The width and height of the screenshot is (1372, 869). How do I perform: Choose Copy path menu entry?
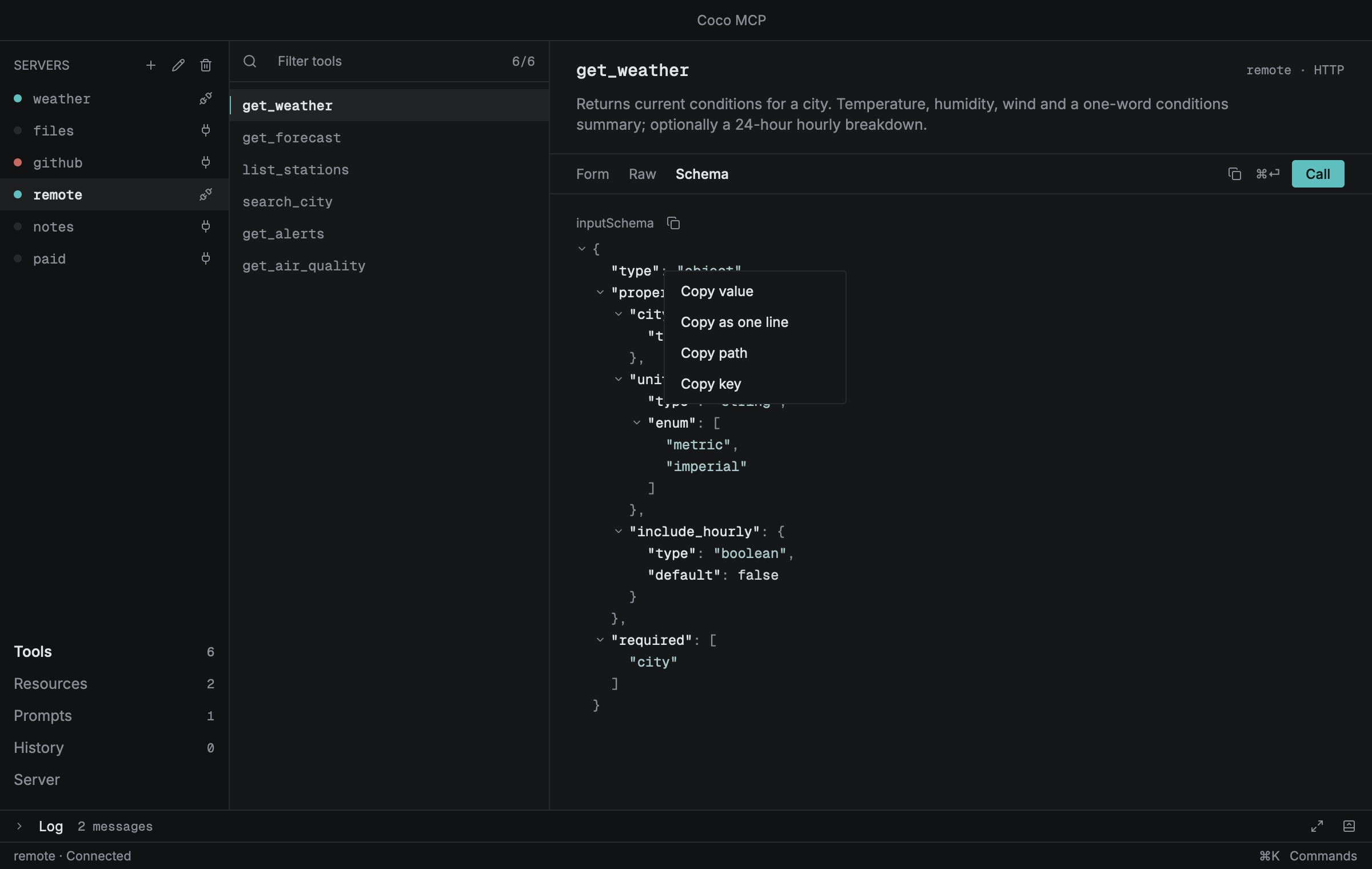pos(755,353)
